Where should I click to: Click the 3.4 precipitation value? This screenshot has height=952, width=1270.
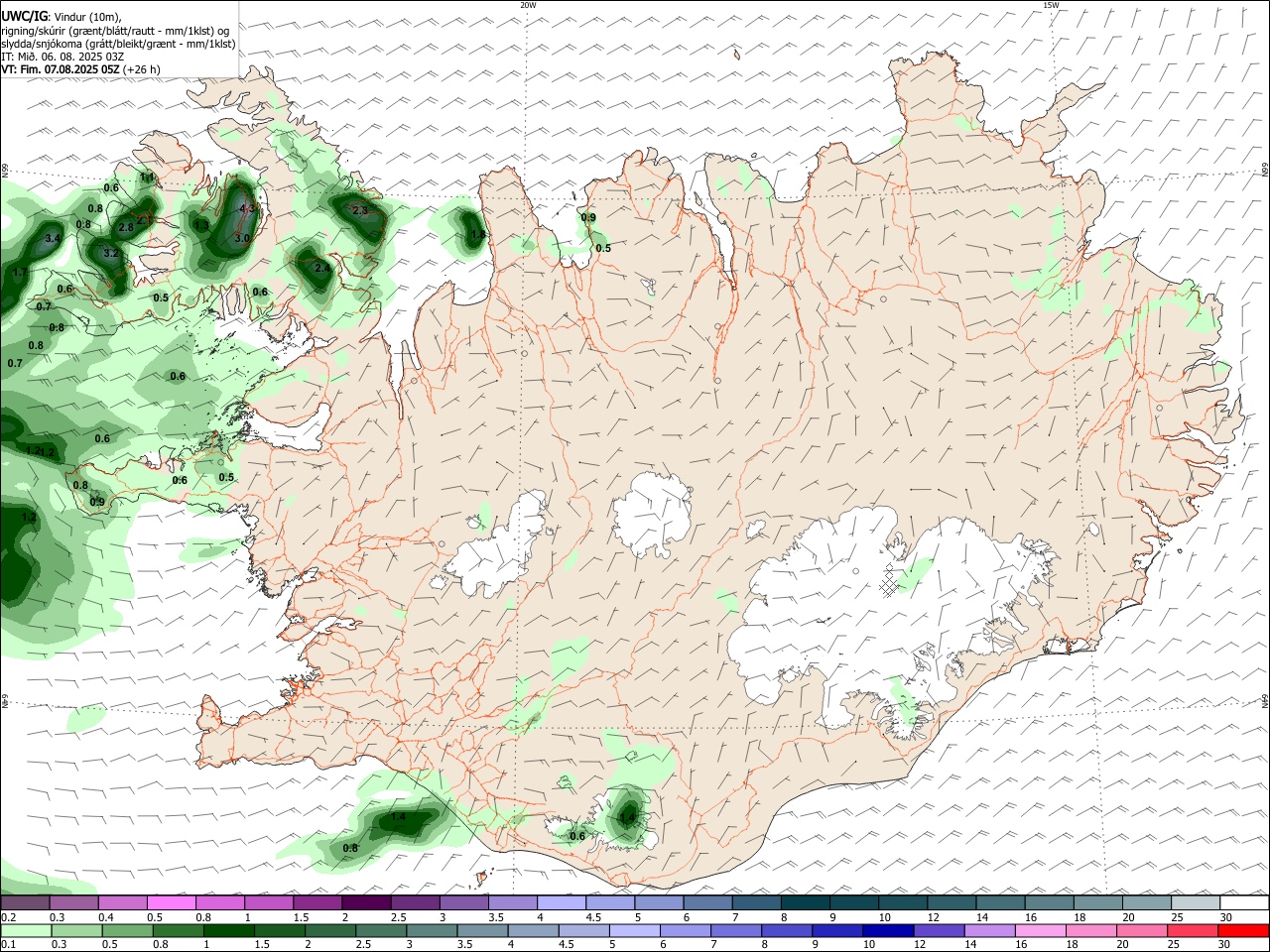pos(53,238)
